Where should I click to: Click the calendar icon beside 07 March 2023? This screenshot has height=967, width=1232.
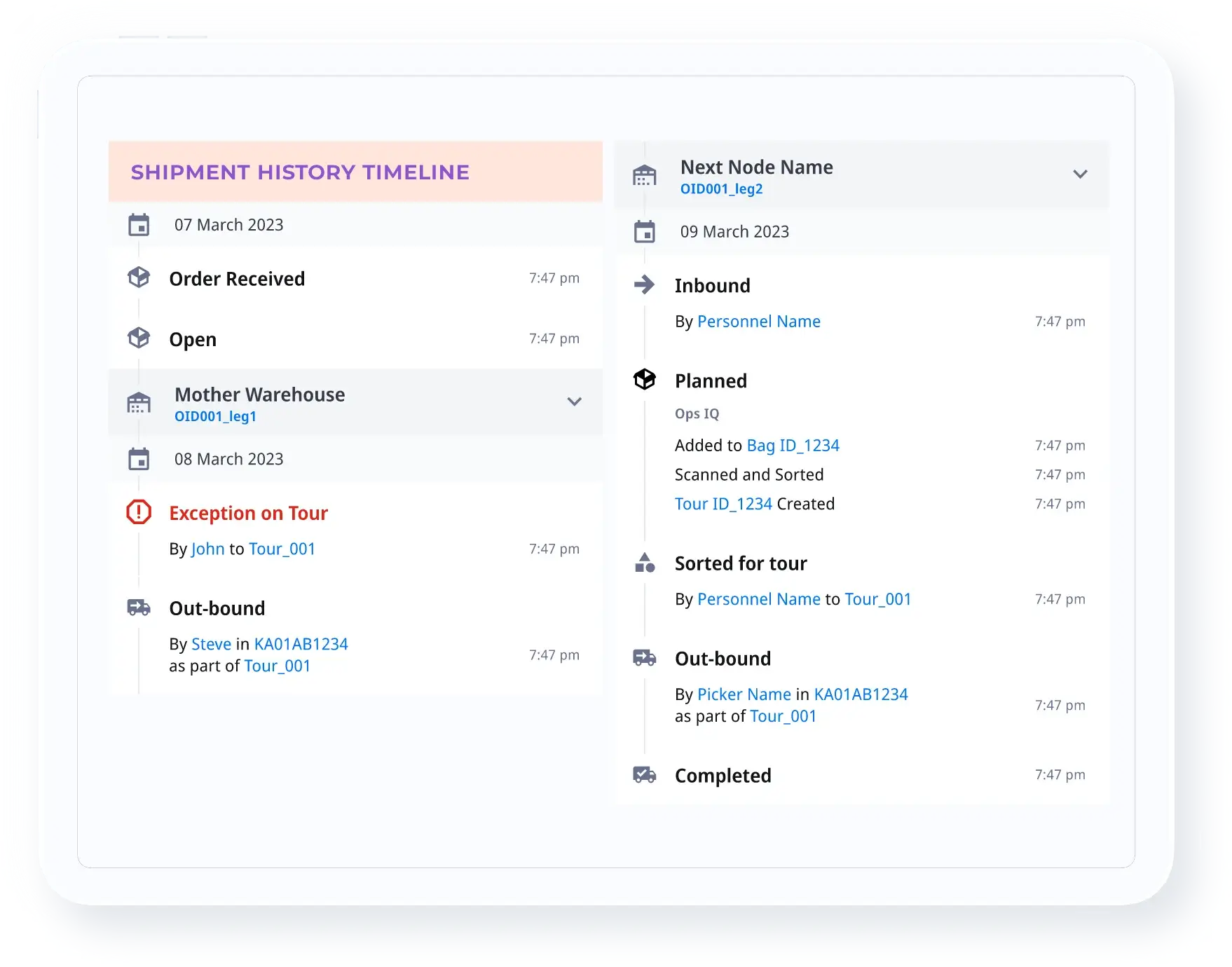click(139, 225)
